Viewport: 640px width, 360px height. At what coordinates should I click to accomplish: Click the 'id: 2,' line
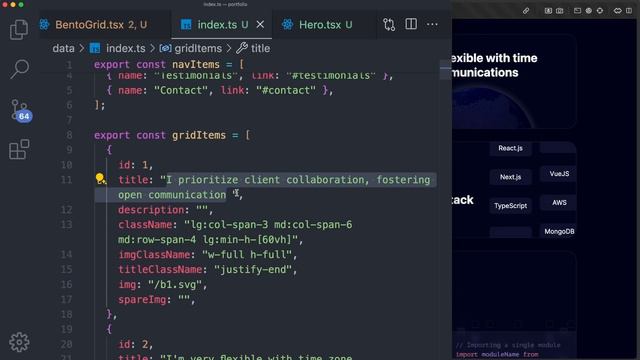coord(135,344)
